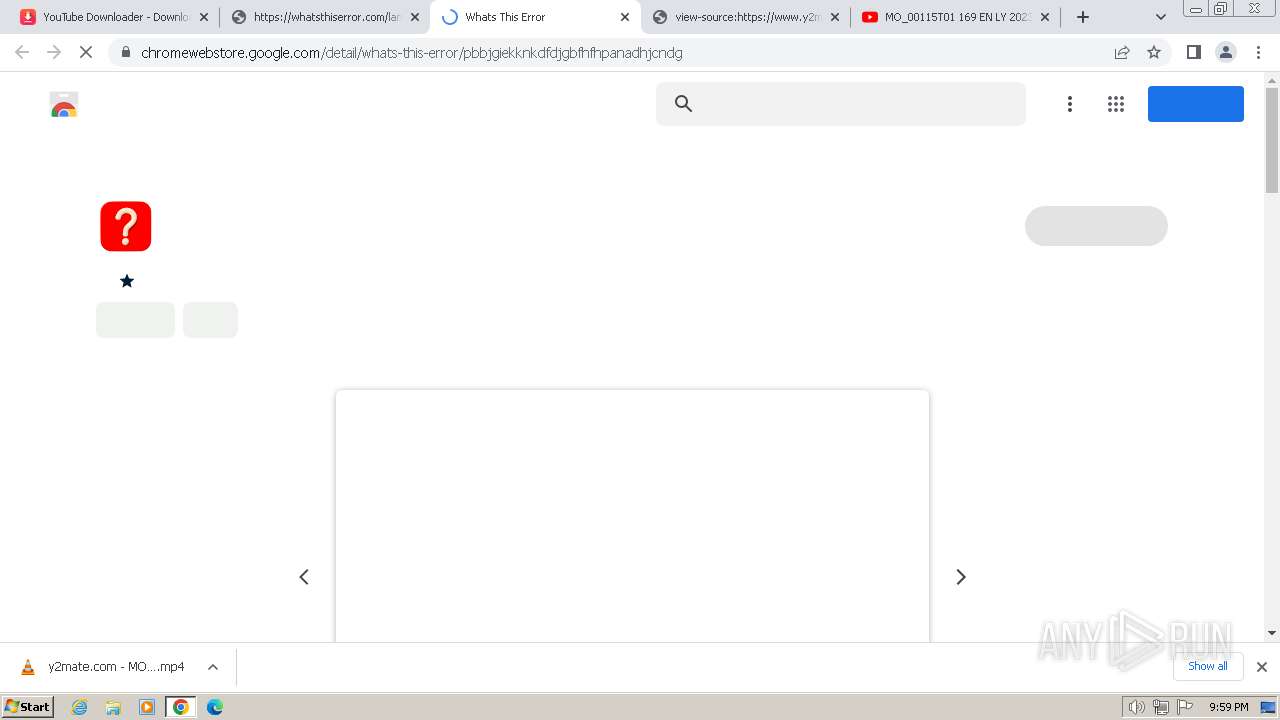Click the Action Center flag icon
This screenshot has height=720, width=1280.
[x=1185, y=707]
